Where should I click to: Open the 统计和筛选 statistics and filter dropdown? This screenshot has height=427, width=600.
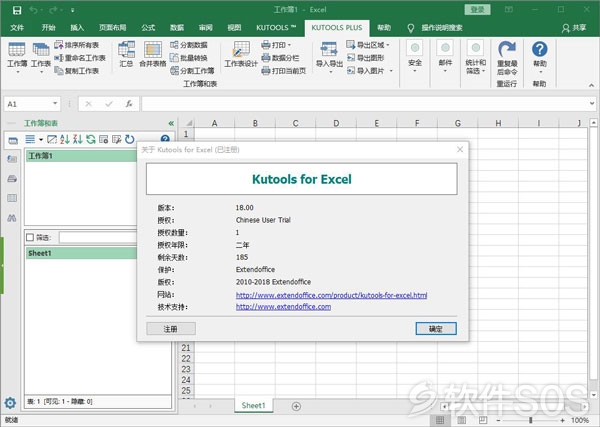coord(476,57)
